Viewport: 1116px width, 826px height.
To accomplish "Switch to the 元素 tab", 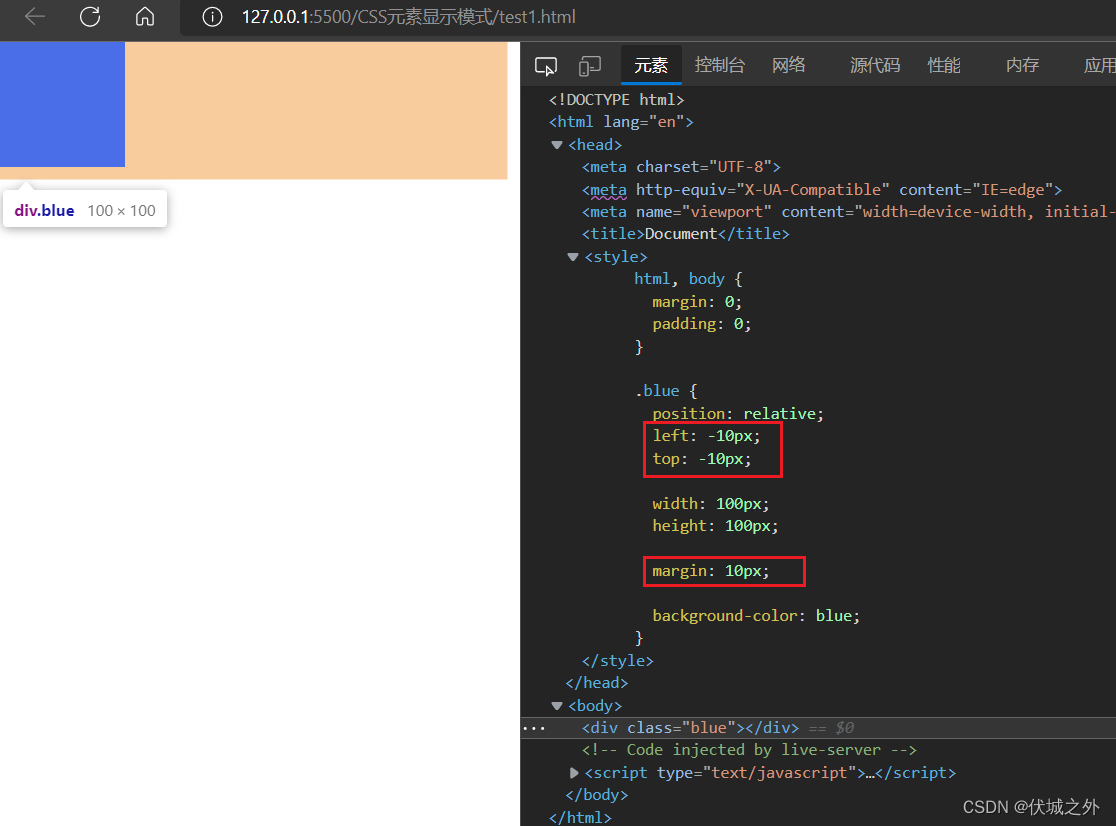I will pyautogui.click(x=651, y=65).
